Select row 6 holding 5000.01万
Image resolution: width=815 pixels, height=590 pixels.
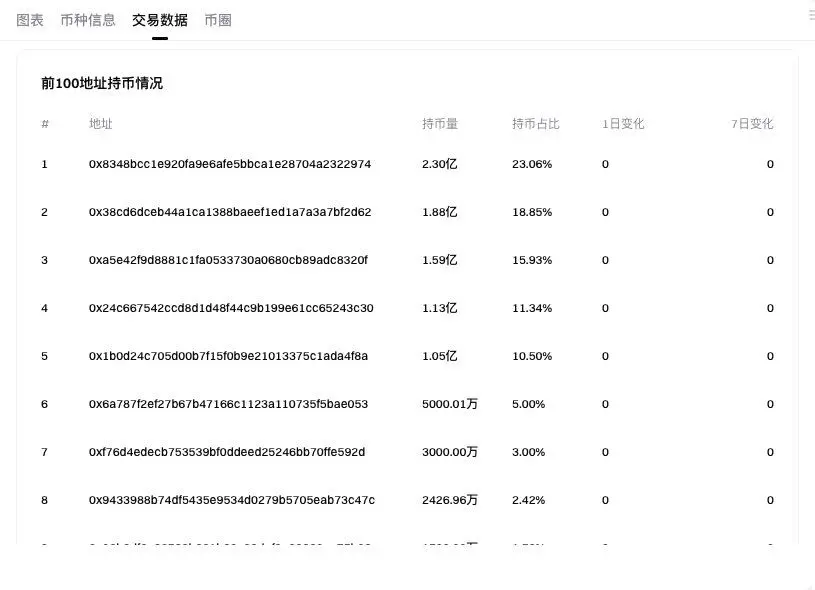coord(448,404)
